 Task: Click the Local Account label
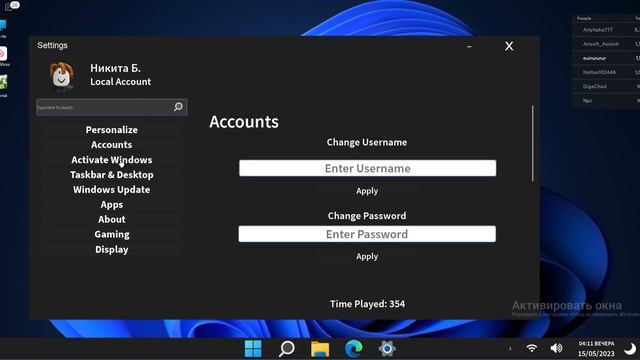pyautogui.click(x=120, y=82)
